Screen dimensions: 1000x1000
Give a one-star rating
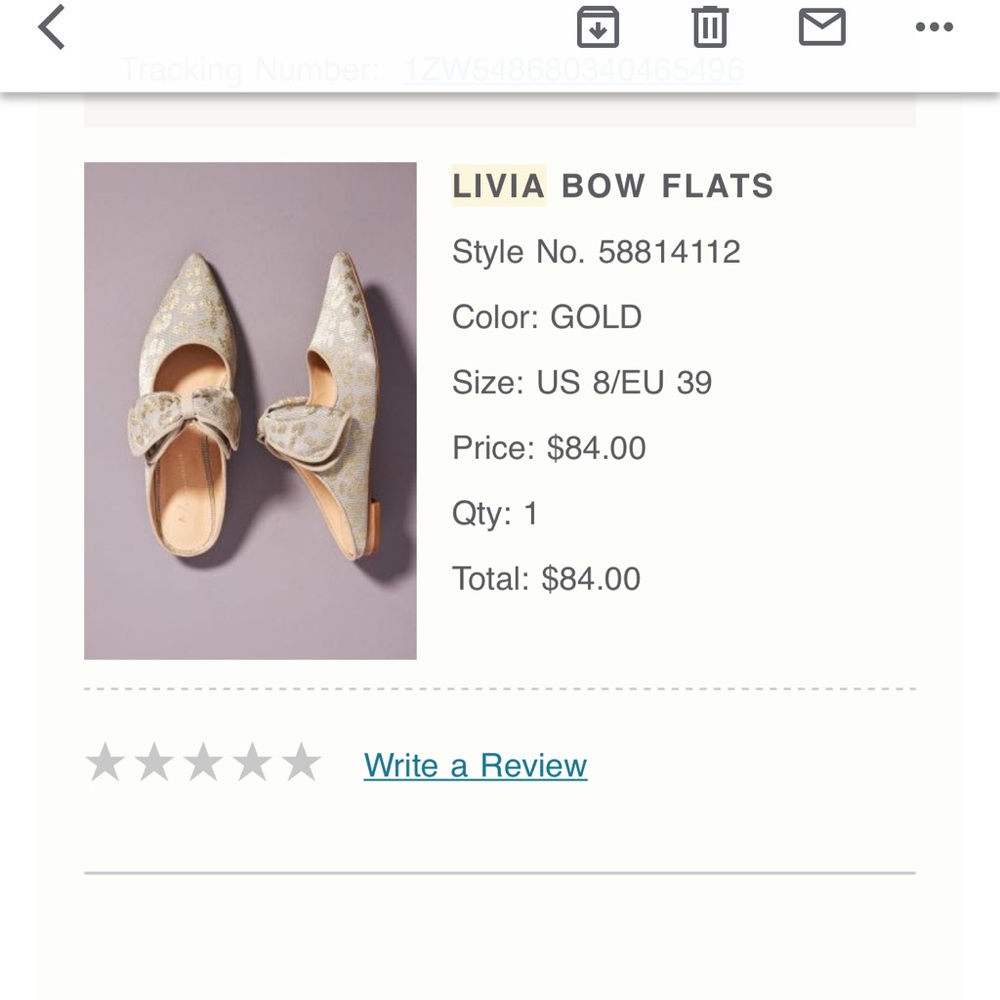pyautogui.click(x=104, y=764)
